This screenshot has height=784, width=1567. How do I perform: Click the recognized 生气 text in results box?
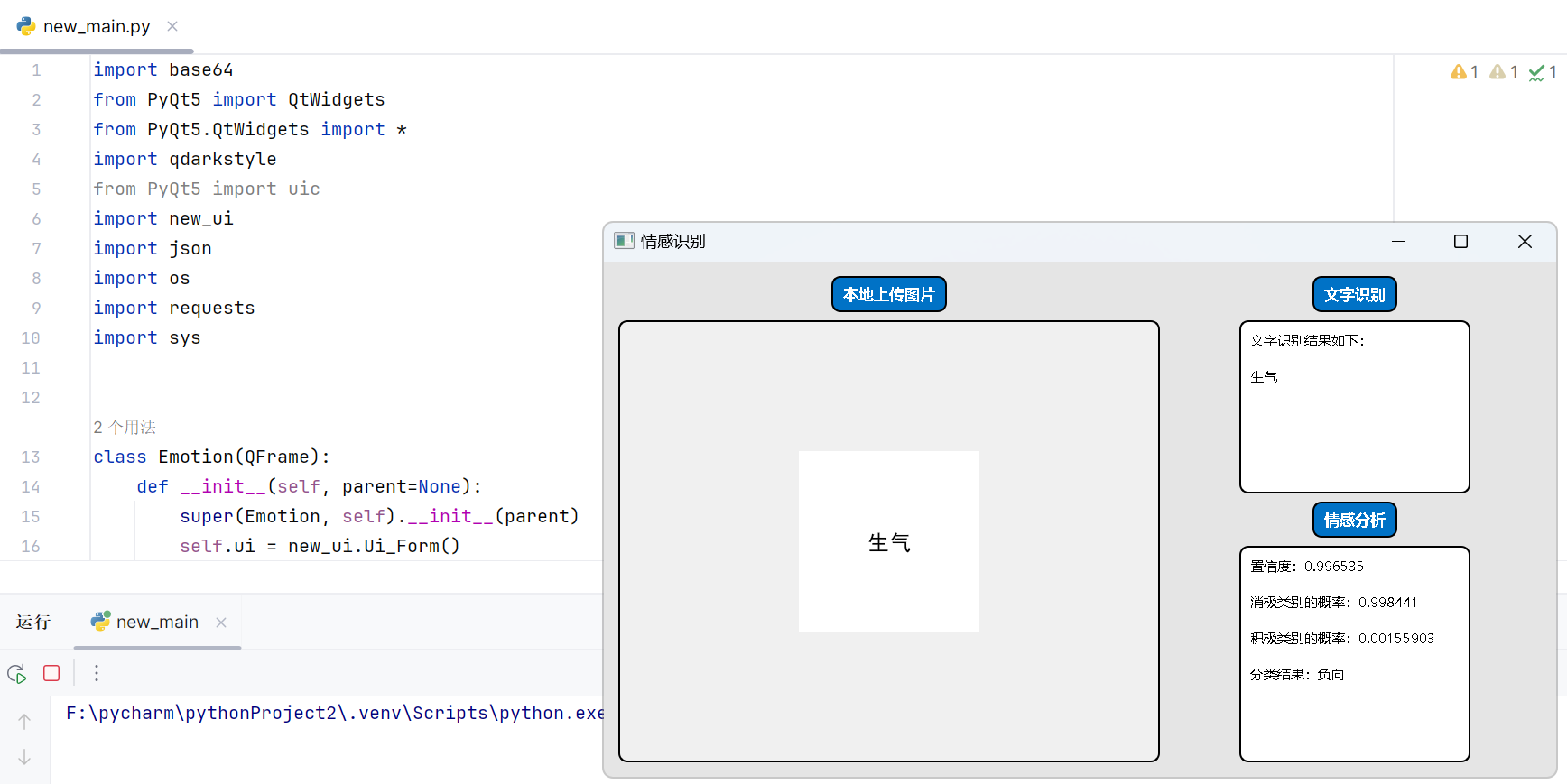1264,376
